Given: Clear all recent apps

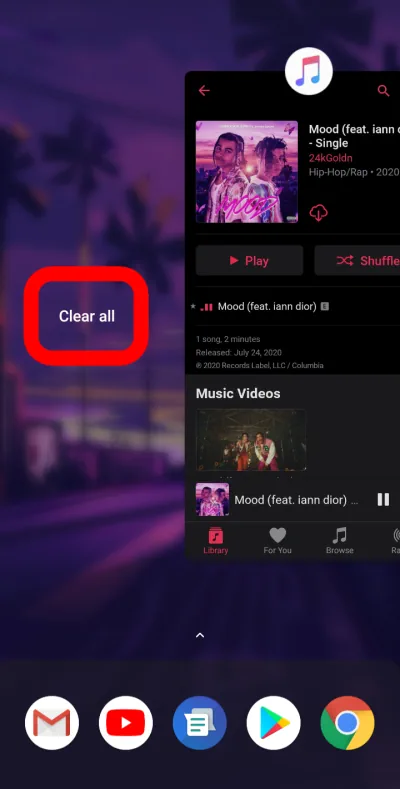Looking at the screenshot, I should pos(87,316).
